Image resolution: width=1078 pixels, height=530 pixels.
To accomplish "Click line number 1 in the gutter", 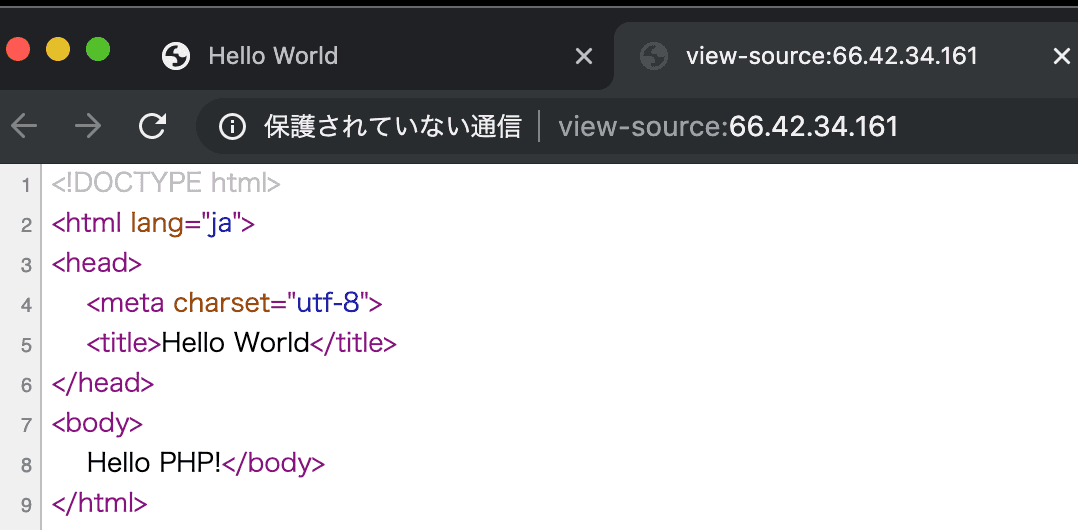I will (26, 185).
